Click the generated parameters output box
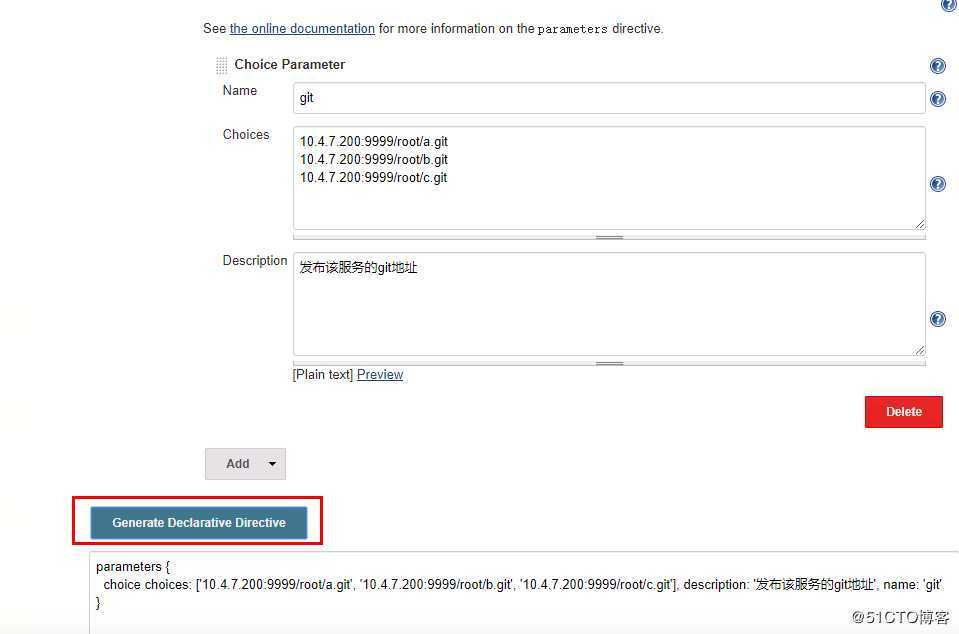 coord(524,592)
